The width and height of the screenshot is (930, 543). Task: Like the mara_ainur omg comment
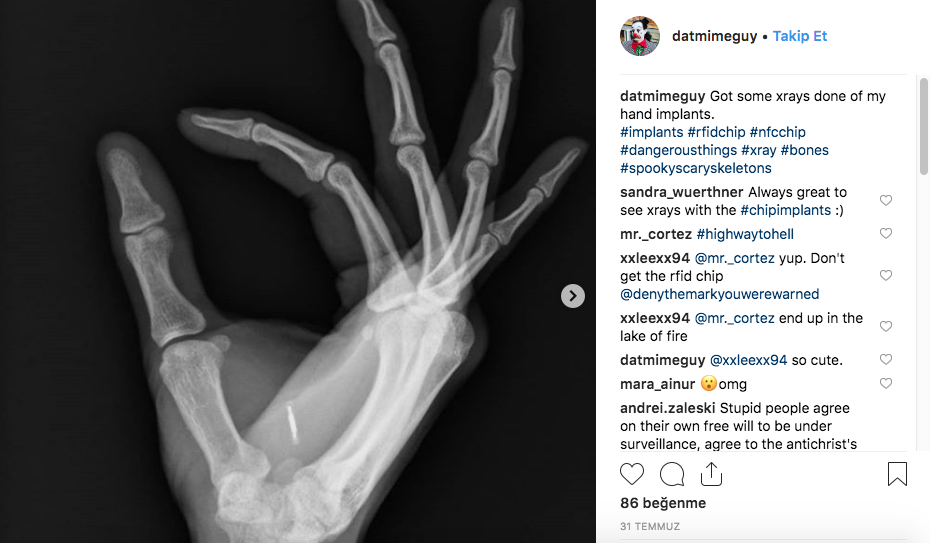click(886, 384)
